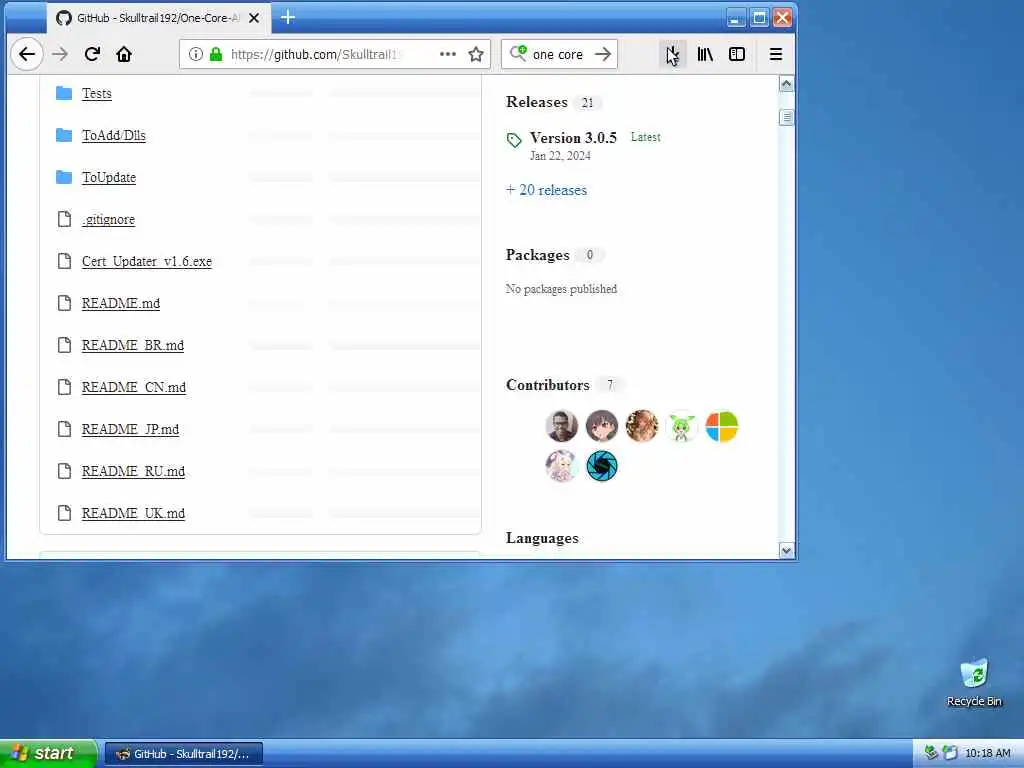
Task: Open README_UK.md file
Action: [x=133, y=513]
